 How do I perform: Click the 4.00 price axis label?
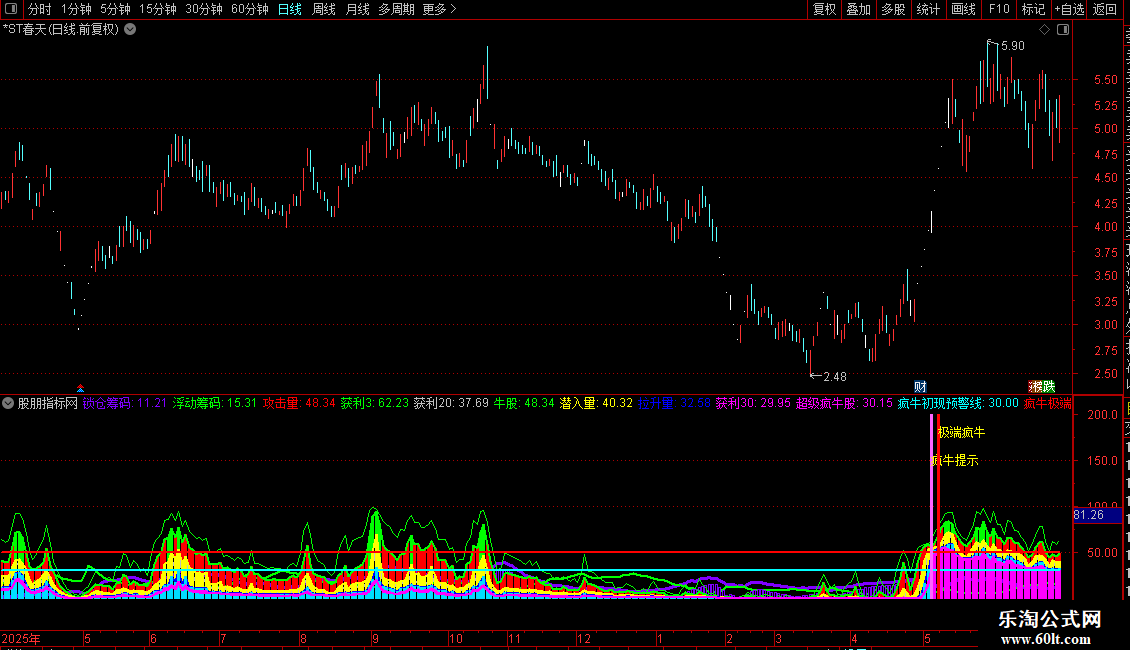click(1105, 227)
